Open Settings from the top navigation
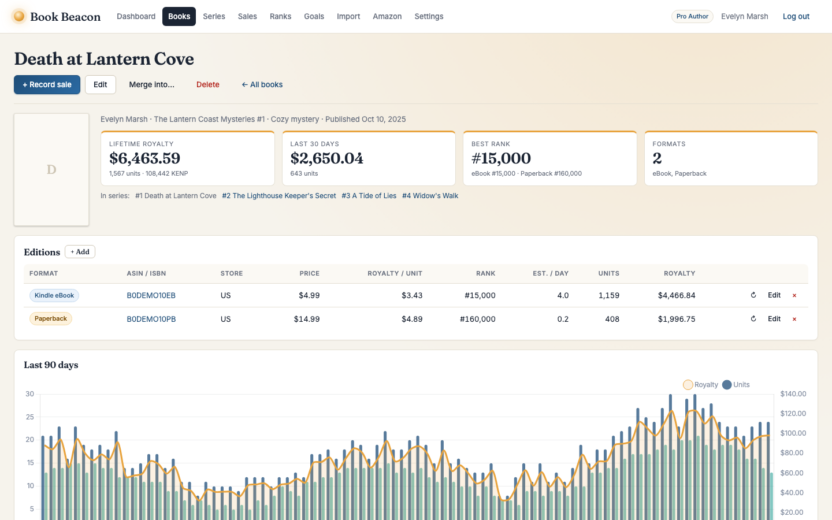 429,16
